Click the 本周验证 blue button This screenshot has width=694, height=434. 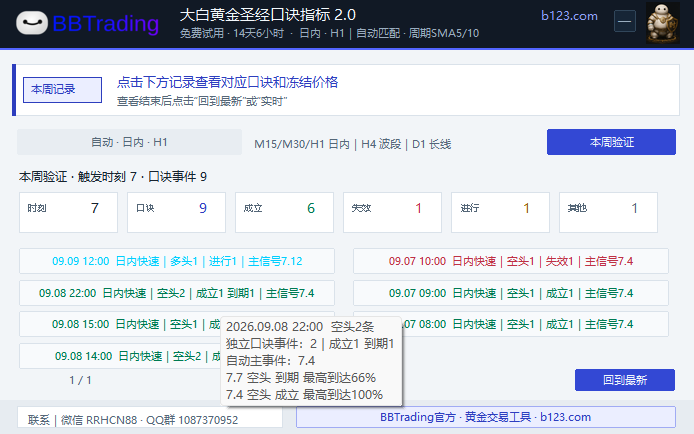click(611, 142)
